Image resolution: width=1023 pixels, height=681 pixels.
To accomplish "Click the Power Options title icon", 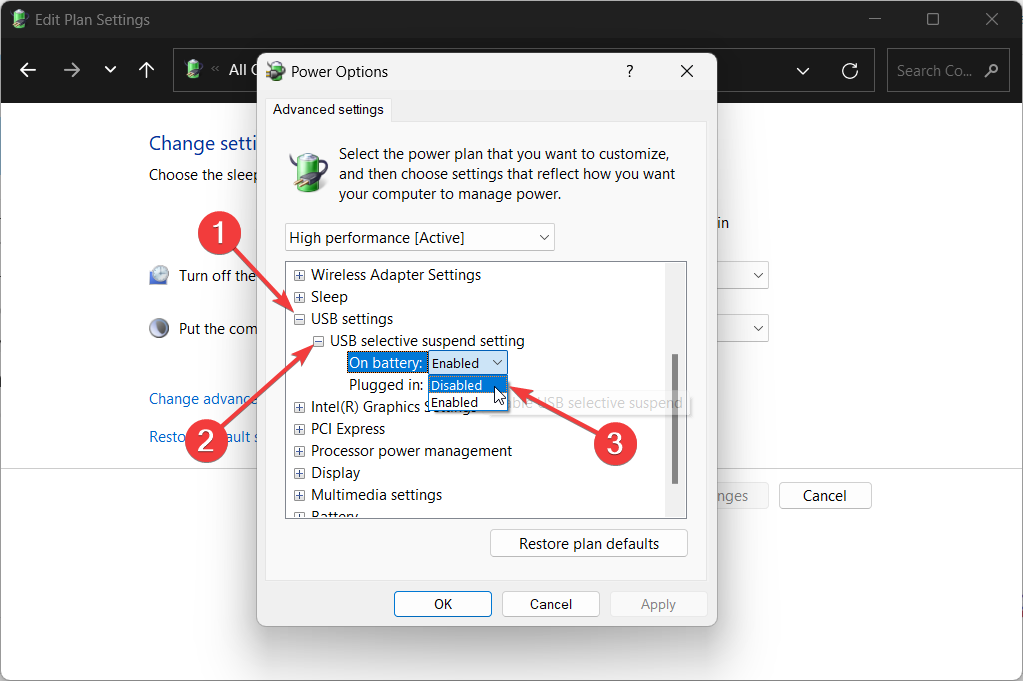I will coord(276,71).
